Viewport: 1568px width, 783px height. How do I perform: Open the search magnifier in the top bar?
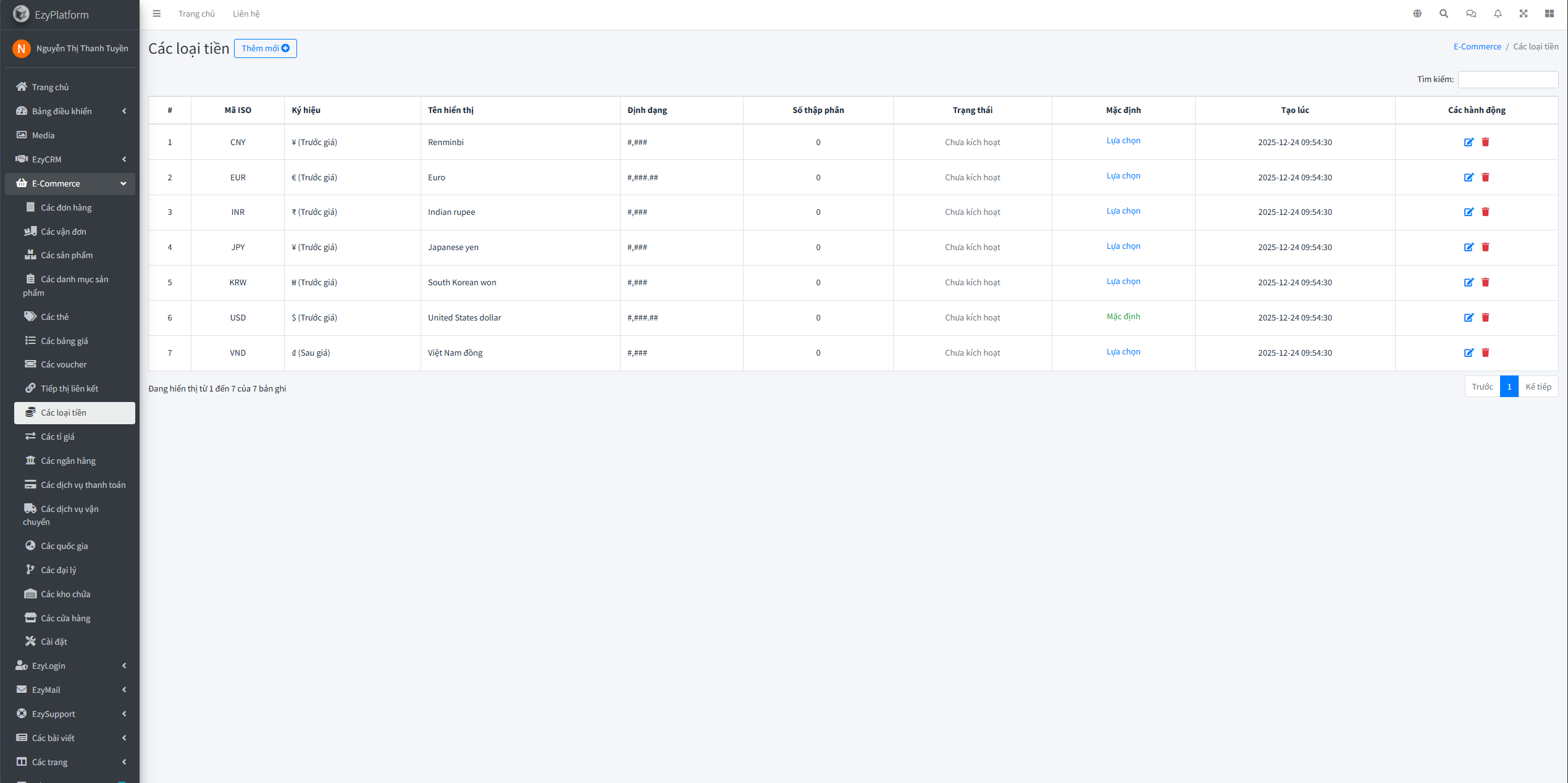coord(1444,14)
